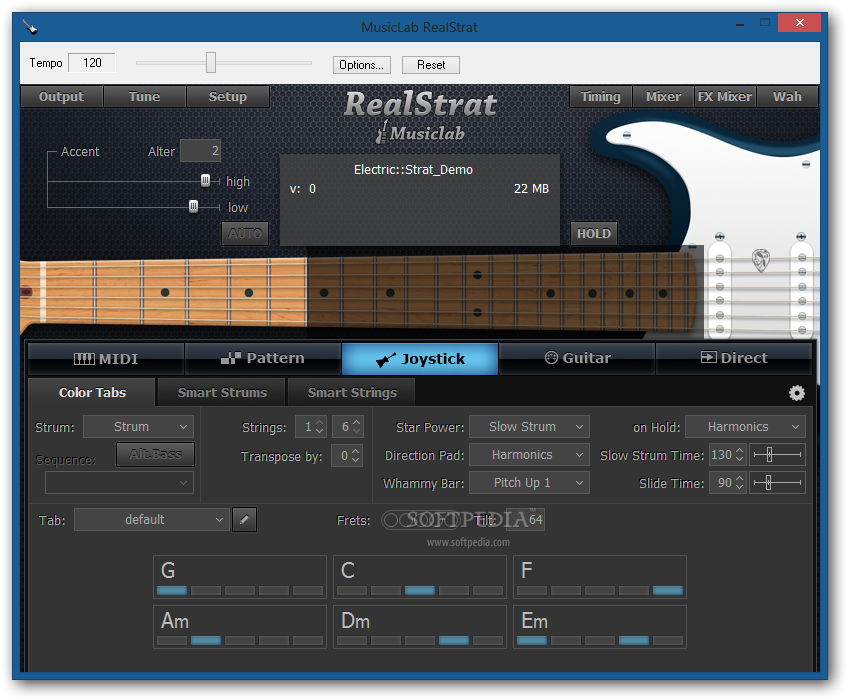
Task: Select the F chord pad
Action: click(600, 577)
